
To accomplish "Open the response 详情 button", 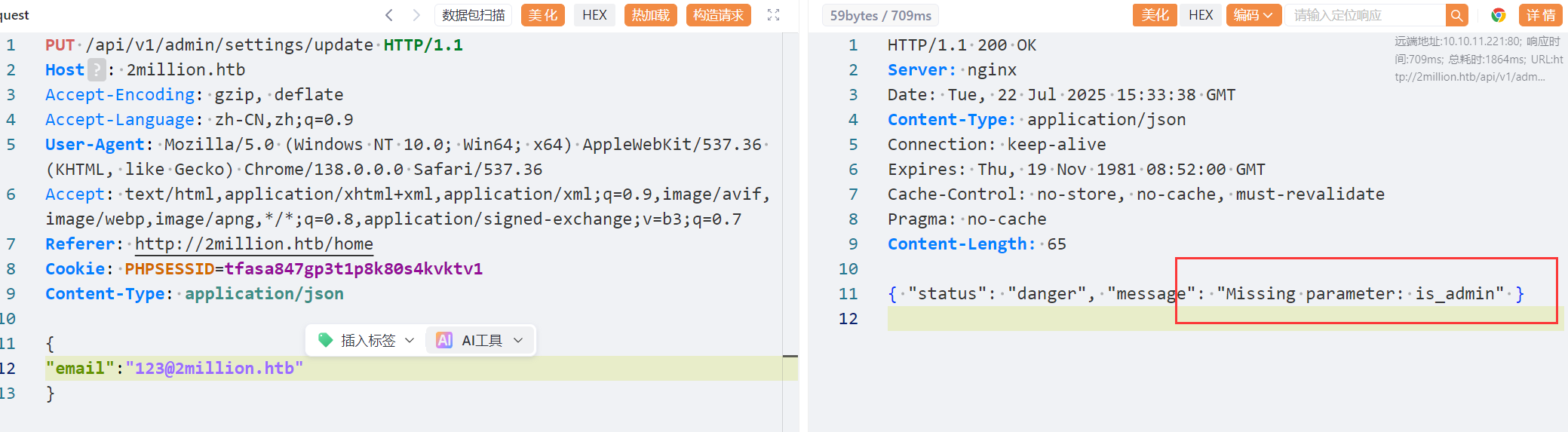I will [1540, 15].
